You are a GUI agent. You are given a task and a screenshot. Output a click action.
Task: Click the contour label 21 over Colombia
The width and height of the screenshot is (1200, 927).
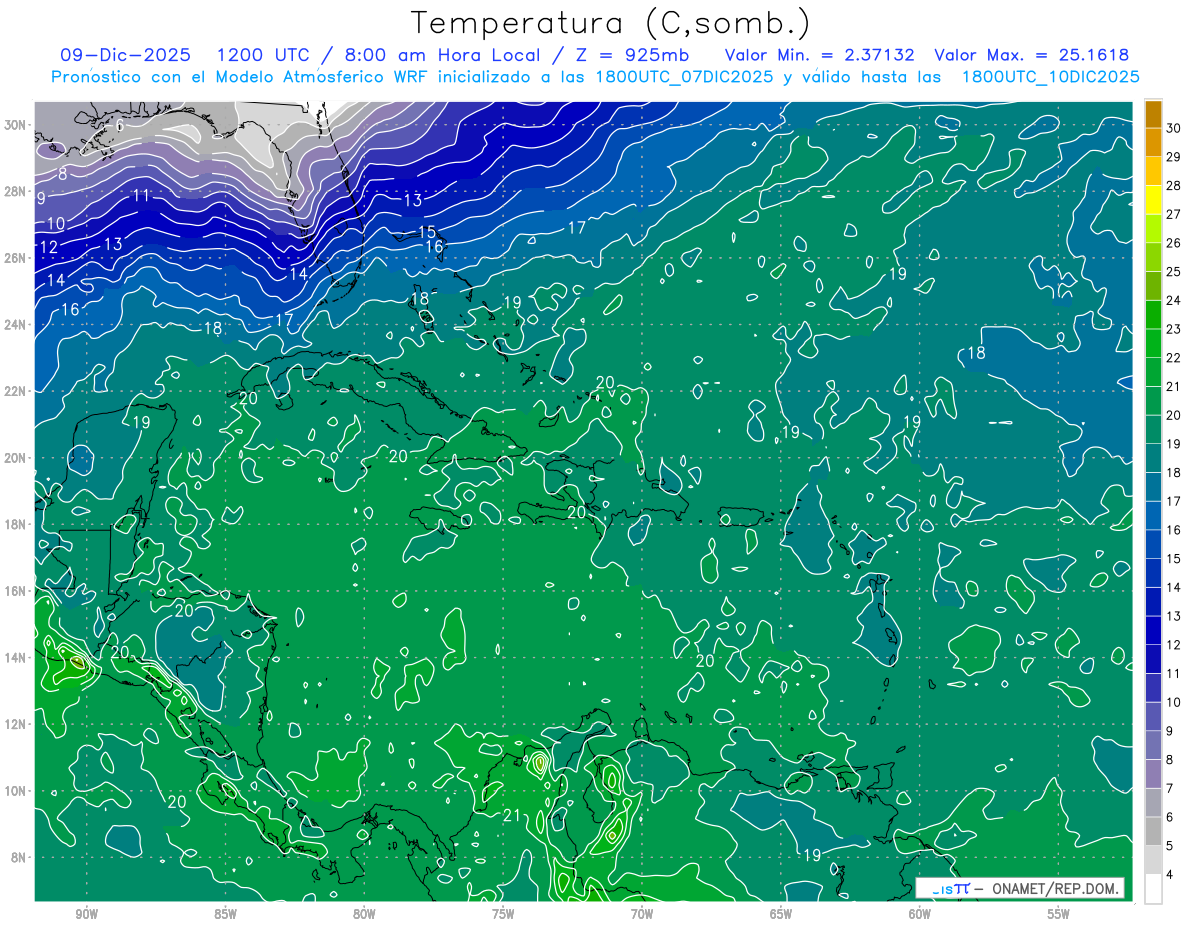point(511,816)
